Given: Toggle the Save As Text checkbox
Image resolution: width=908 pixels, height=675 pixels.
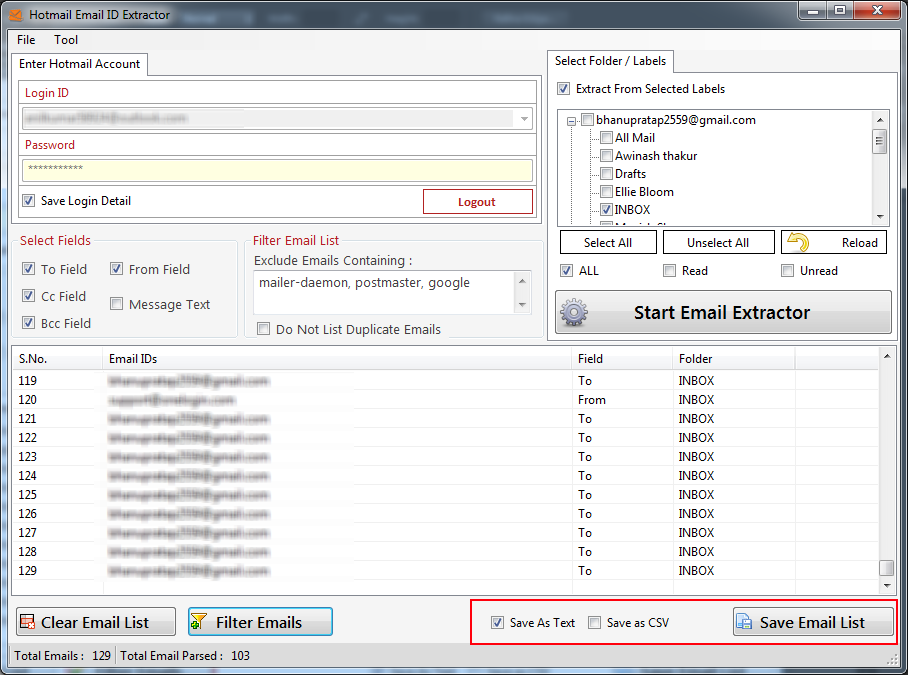Looking at the screenshot, I should [x=497, y=622].
